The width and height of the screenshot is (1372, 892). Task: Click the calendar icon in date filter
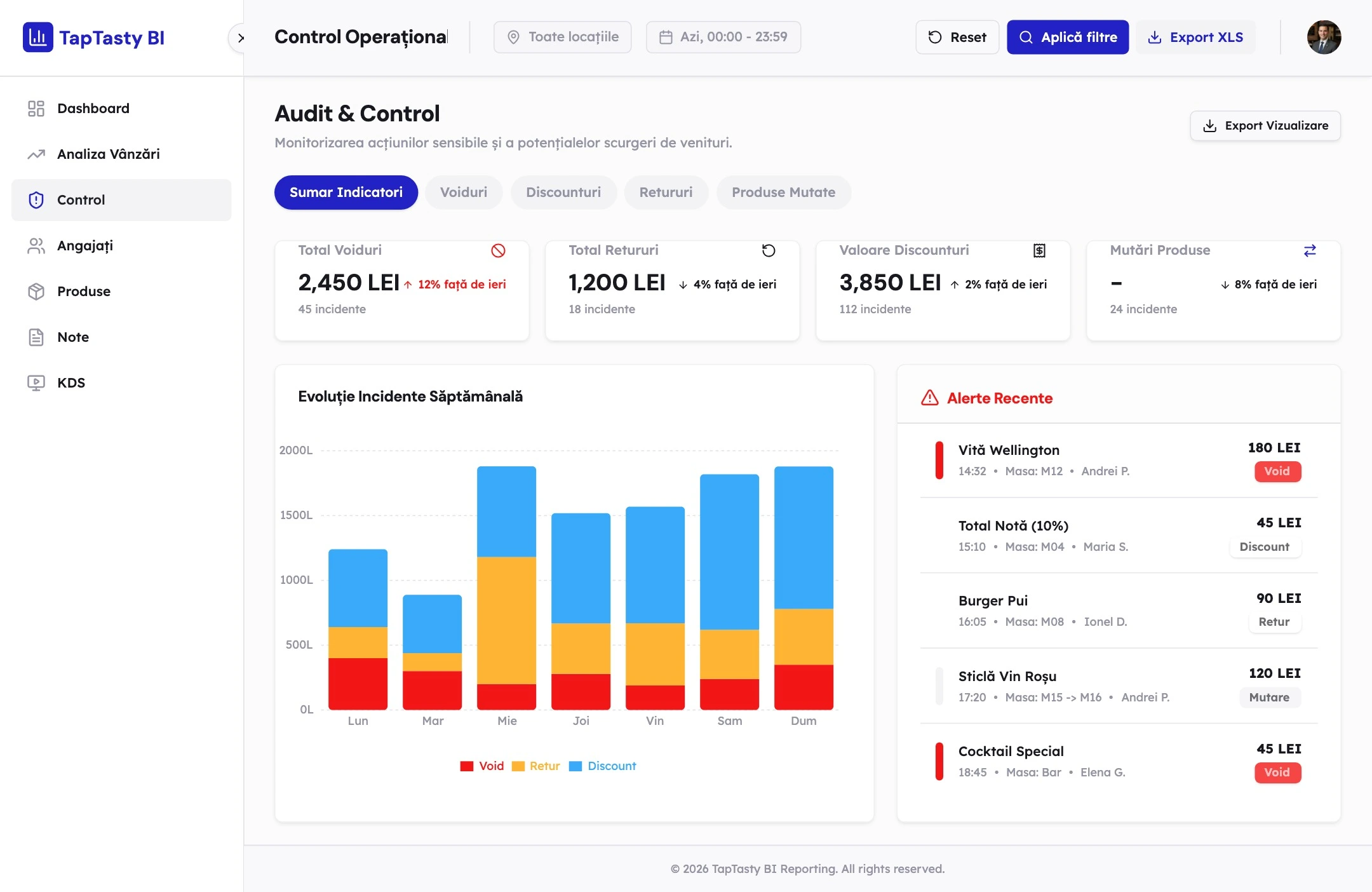click(666, 37)
